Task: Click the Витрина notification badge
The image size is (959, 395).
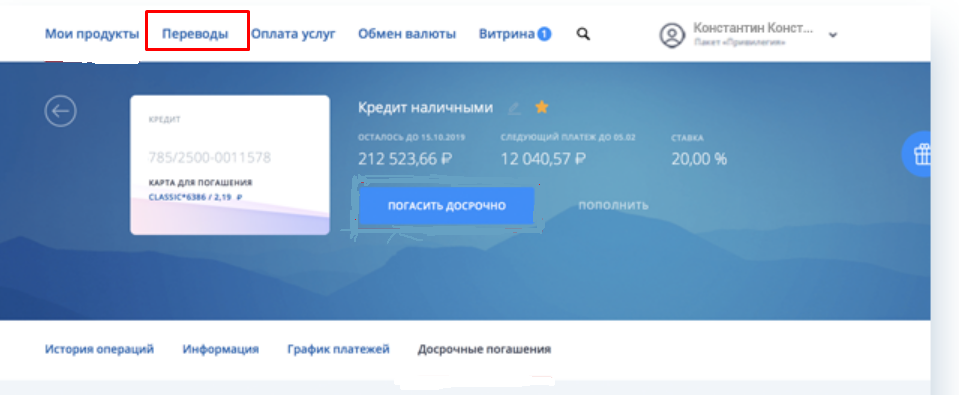Action: point(544,34)
